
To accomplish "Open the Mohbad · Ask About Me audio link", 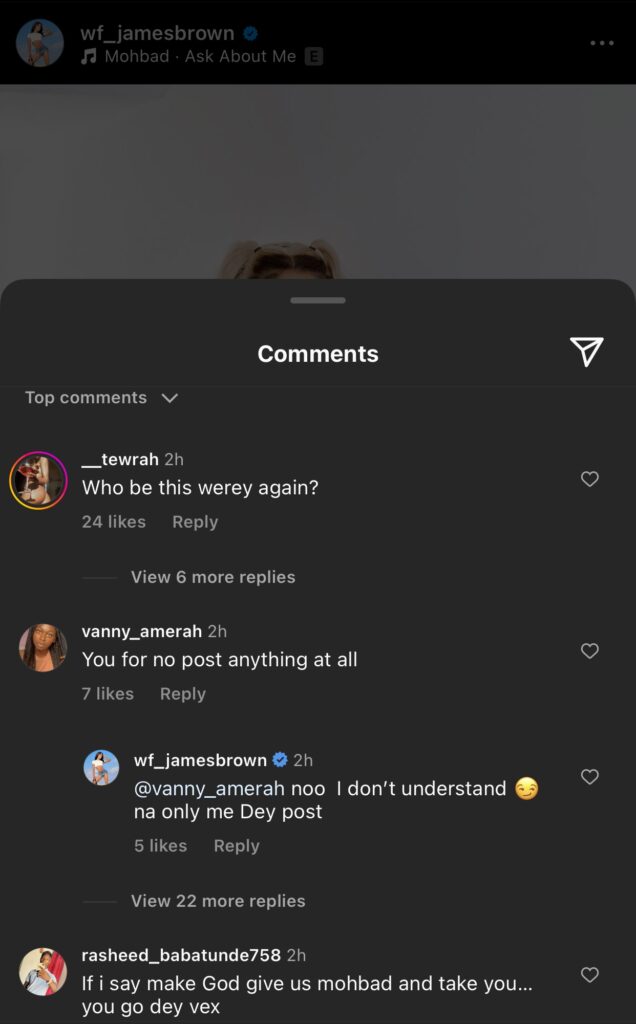I will coord(200,56).
